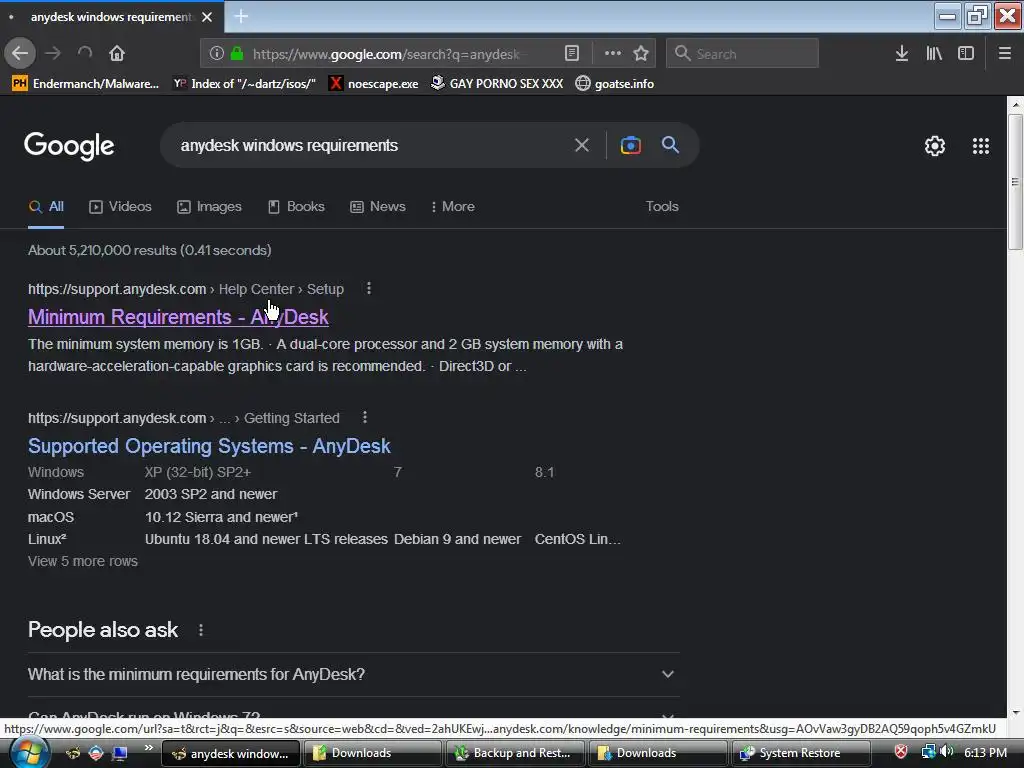Show hidden quick launch items chevron
This screenshot has width=1024, height=768.
149,748
